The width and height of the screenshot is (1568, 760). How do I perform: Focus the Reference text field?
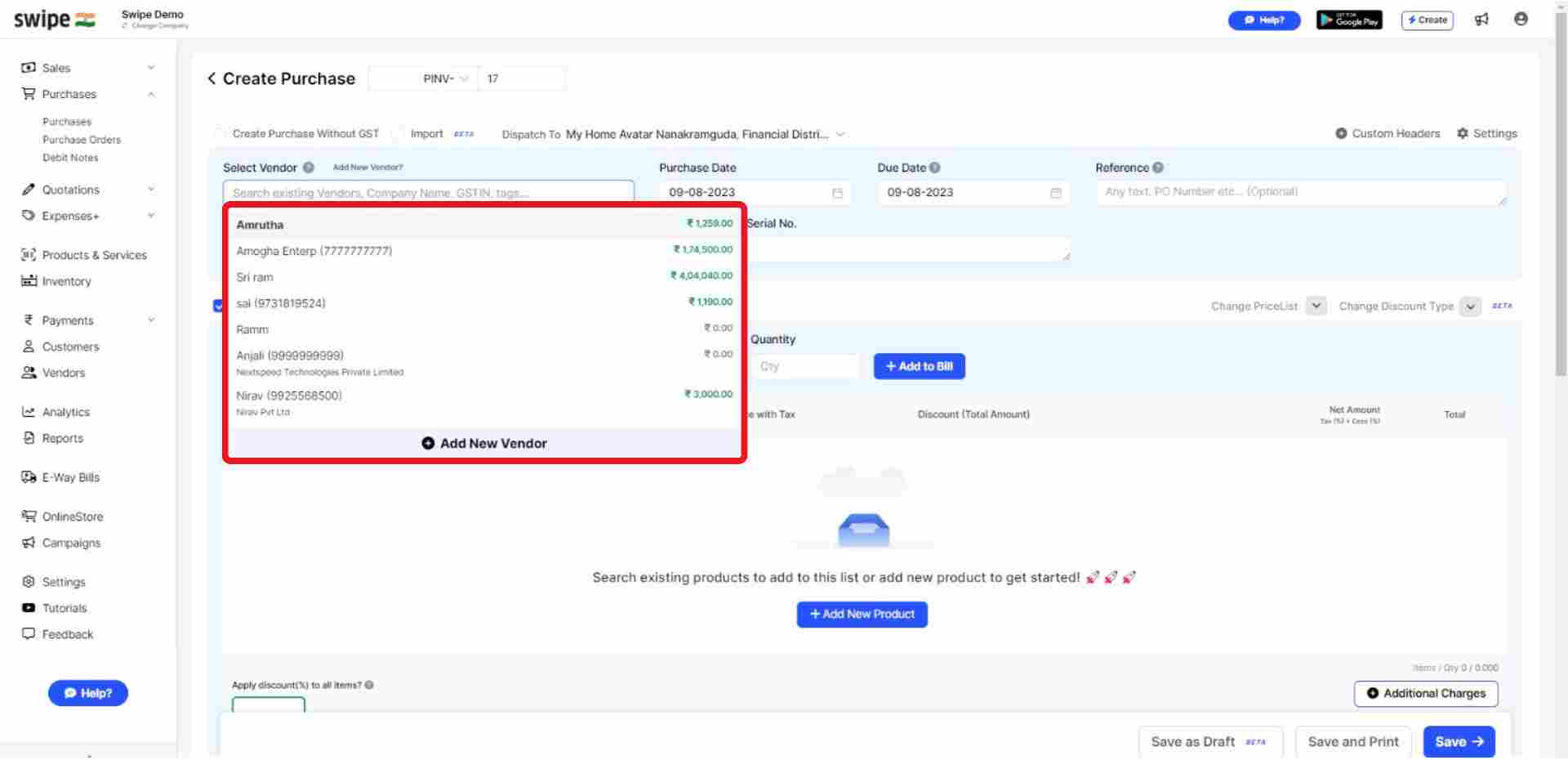[x=1300, y=193]
